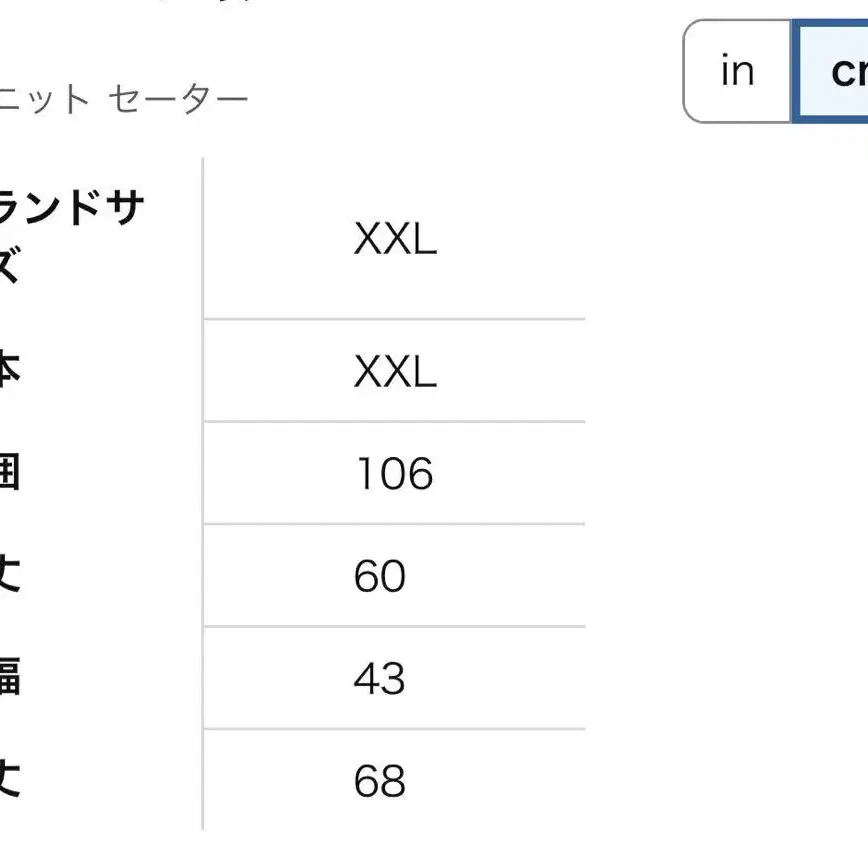Viewport: 868px width, 868px height.
Task: Click the second row XXL size value
Action: tap(395, 371)
